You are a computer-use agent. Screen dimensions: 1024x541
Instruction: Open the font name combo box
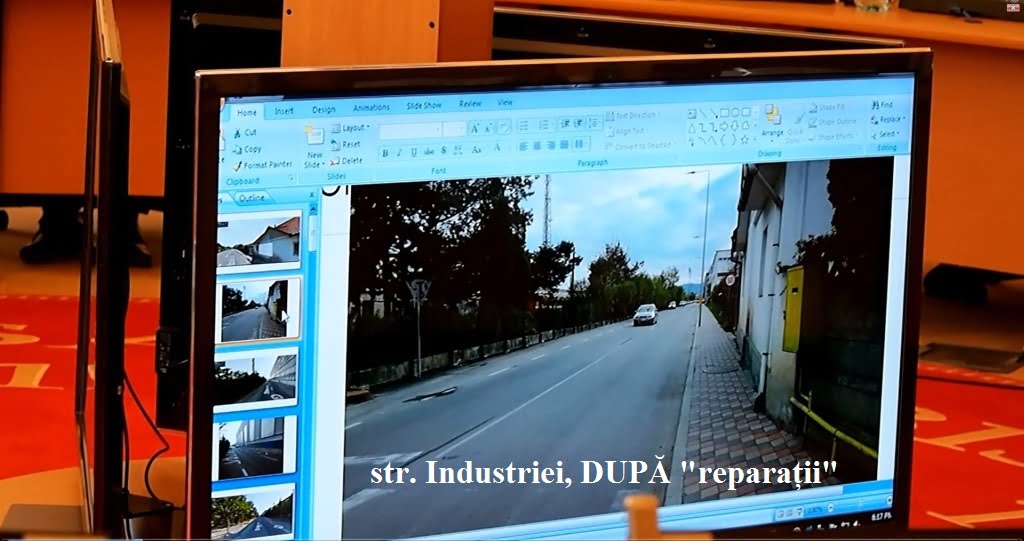pyautogui.click(x=408, y=130)
